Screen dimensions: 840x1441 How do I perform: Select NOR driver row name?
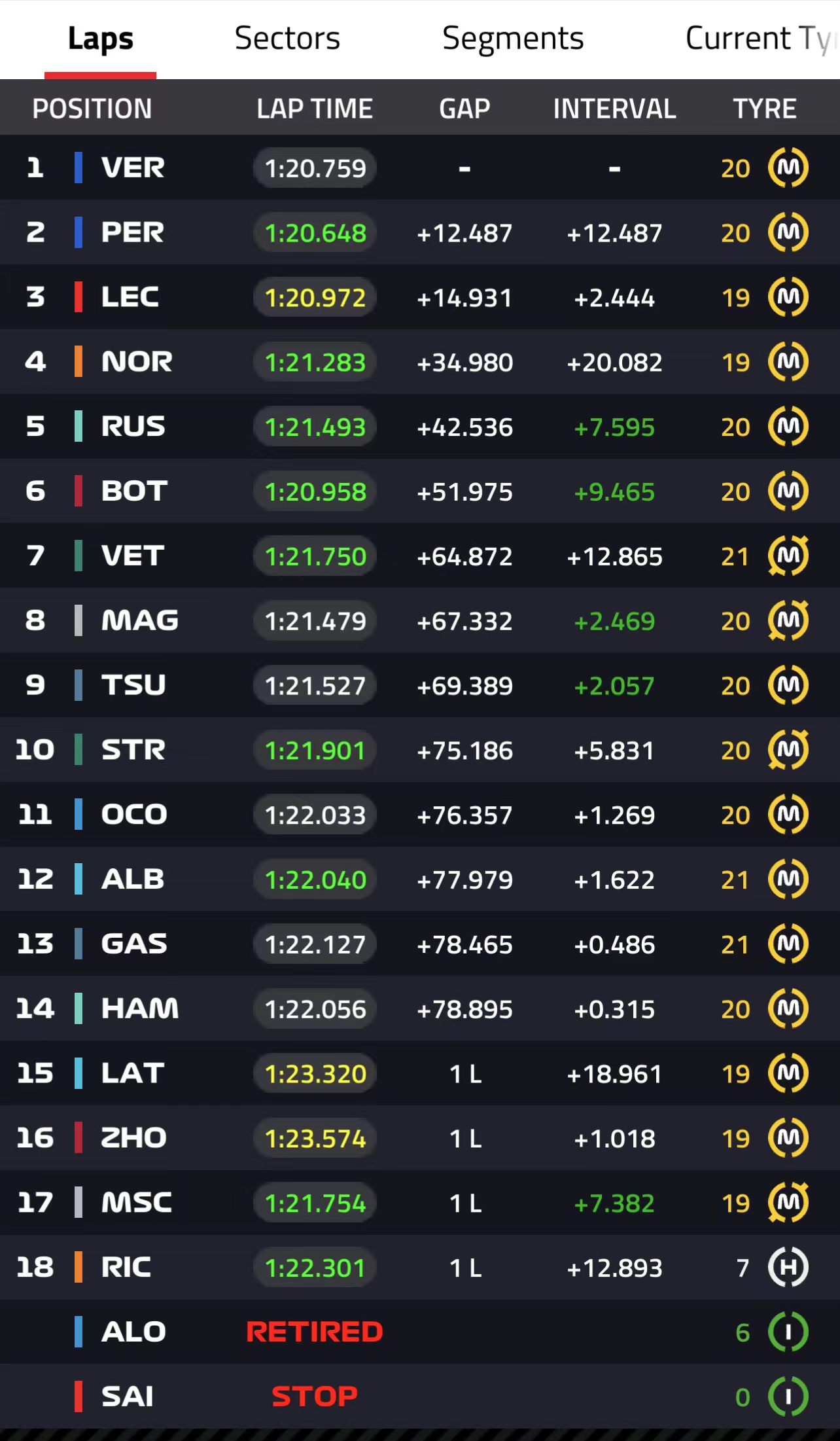click(x=137, y=362)
